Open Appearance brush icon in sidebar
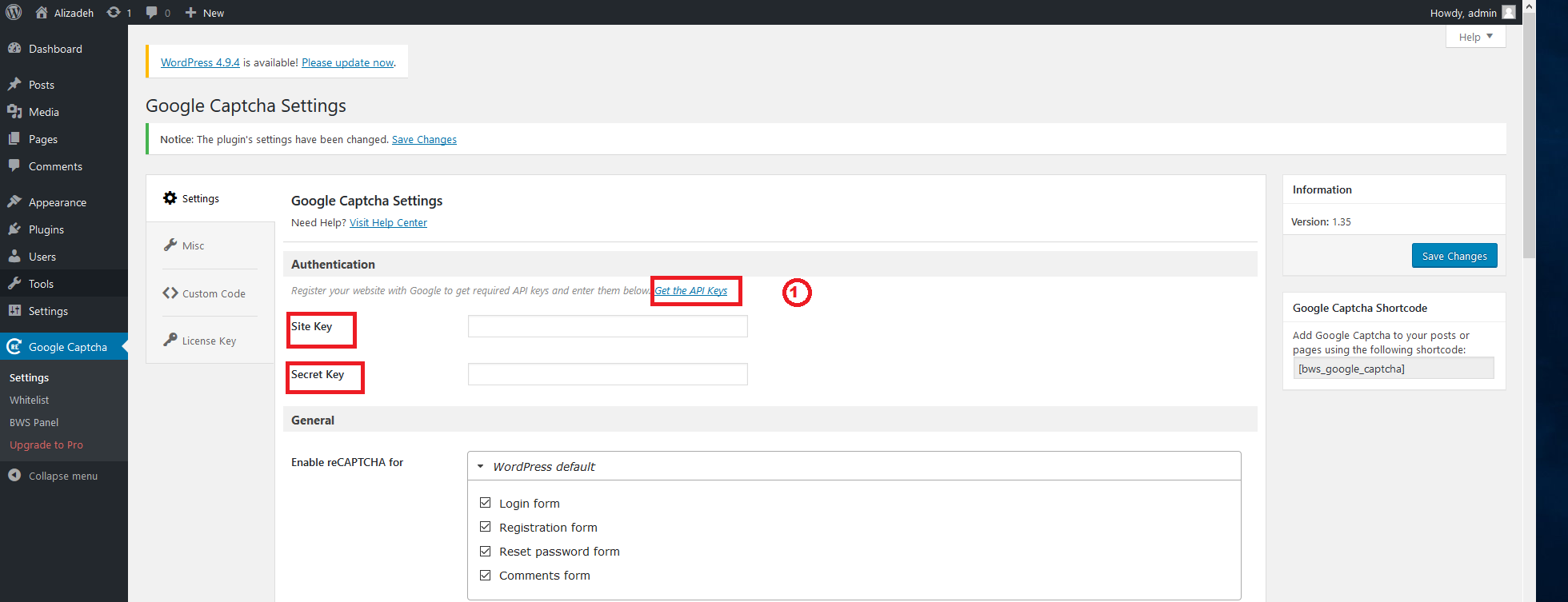This screenshot has height=602, width=1568. point(14,202)
